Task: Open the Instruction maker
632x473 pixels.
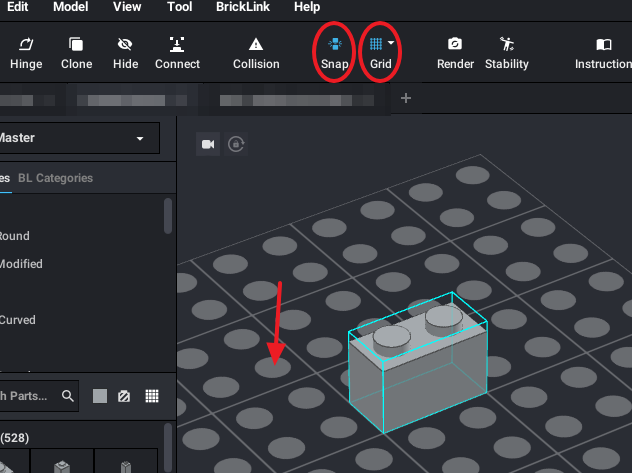Action: pos(603,53)
